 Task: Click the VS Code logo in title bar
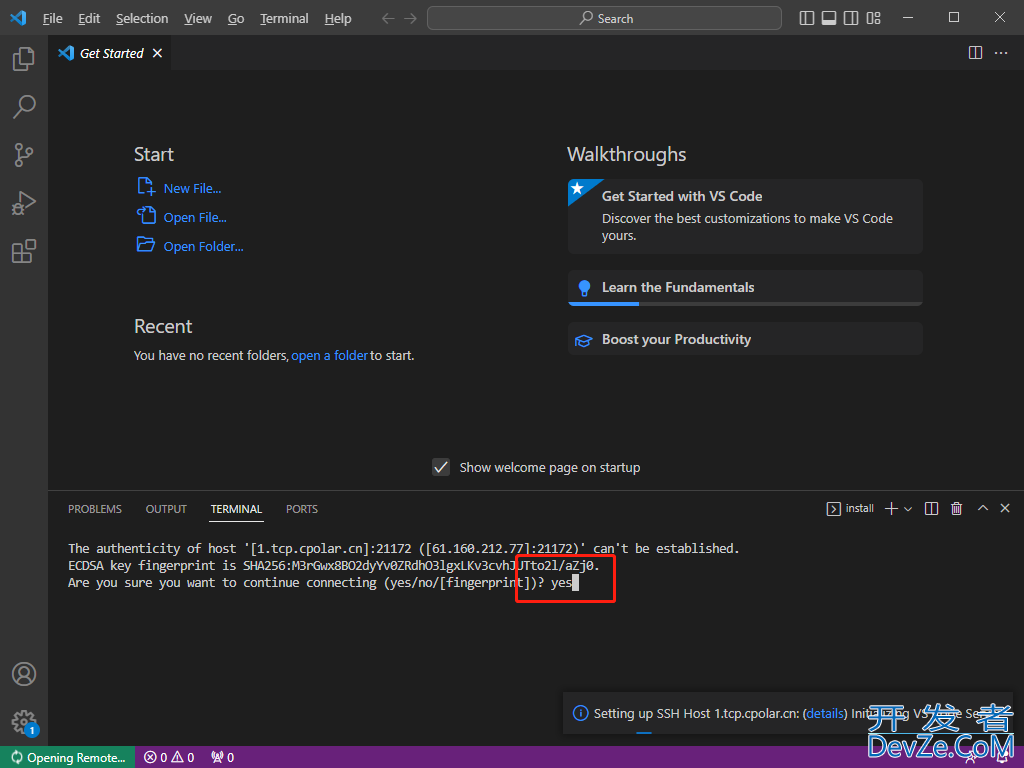[18, 18]
